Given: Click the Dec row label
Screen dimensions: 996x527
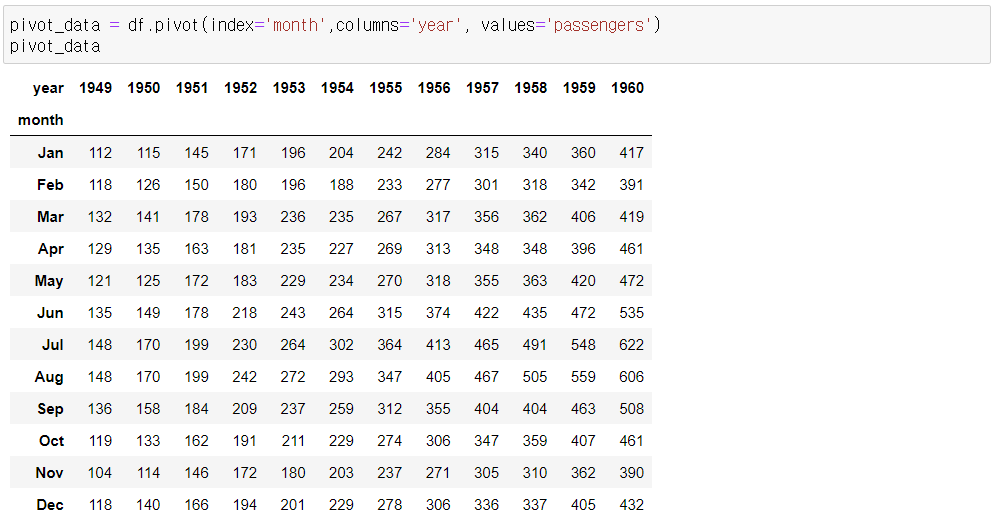Looking at the screenshot, I should (50, 505).
